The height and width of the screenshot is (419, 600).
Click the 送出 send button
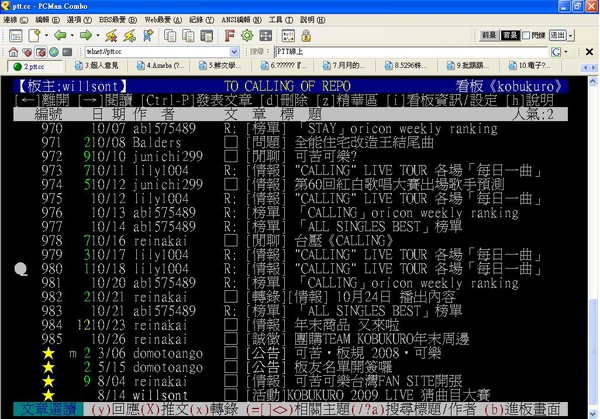(x=558, y=36)
